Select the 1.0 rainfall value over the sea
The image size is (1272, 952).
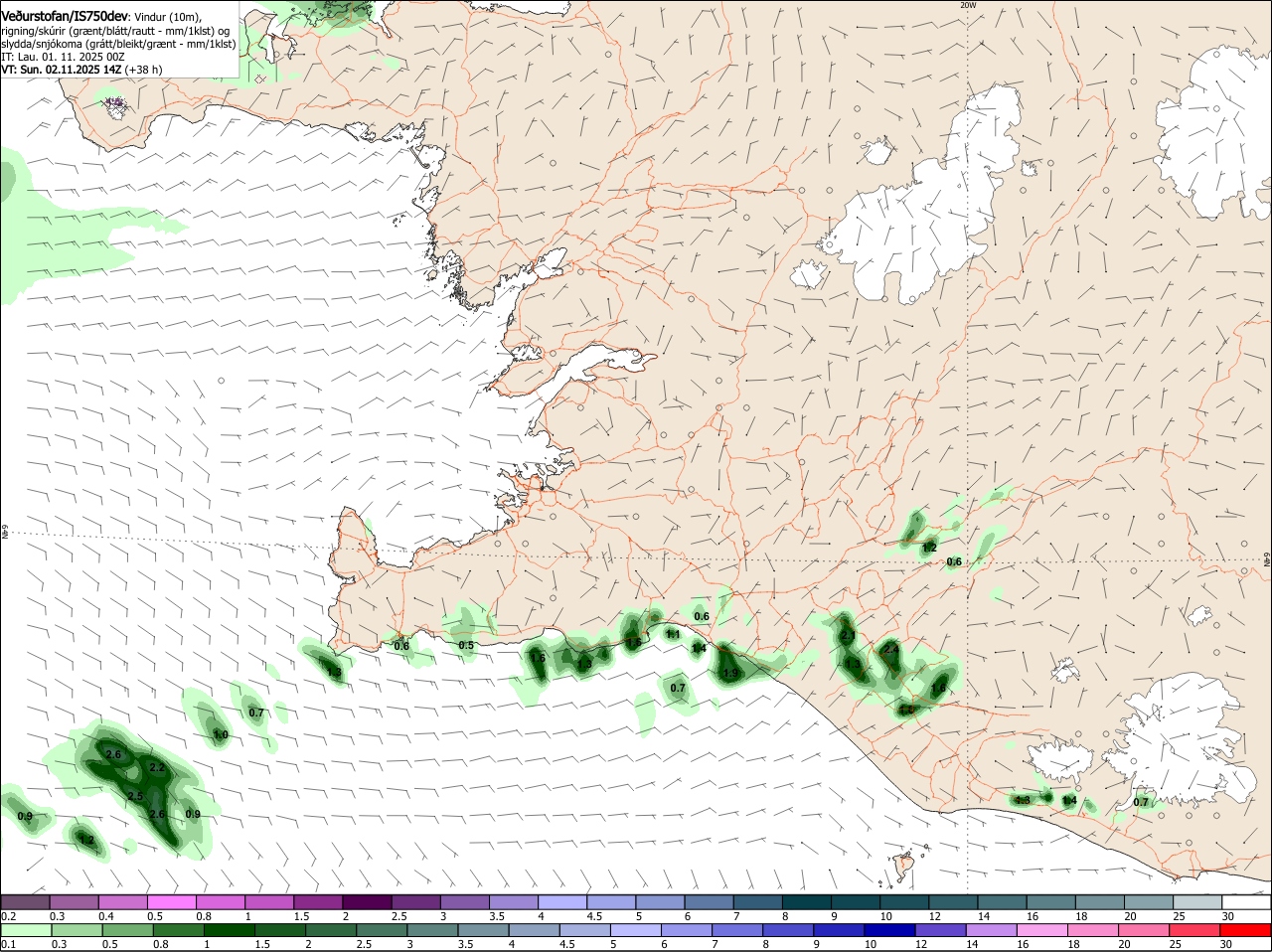[x=221, y=734]
